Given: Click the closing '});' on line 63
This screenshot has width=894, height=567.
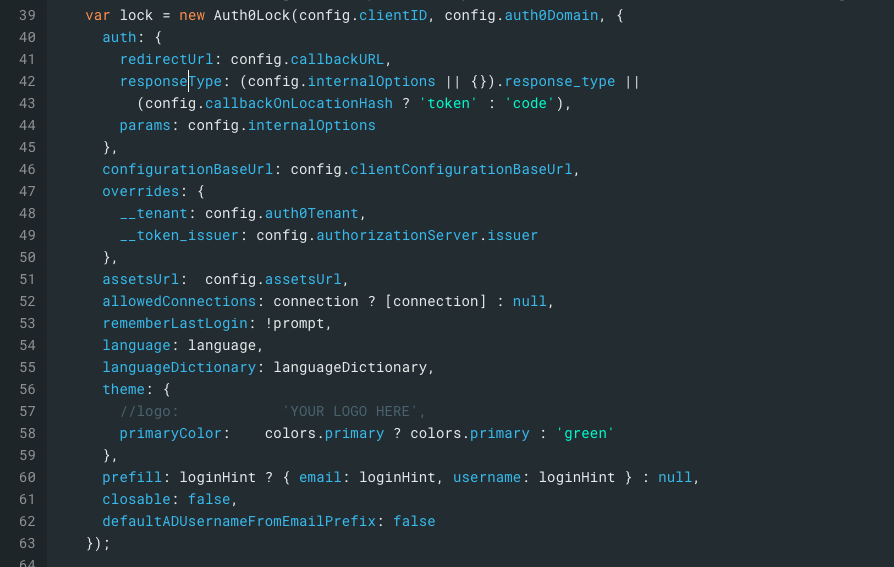Looking at the screenshot, I should pos(97,544).
